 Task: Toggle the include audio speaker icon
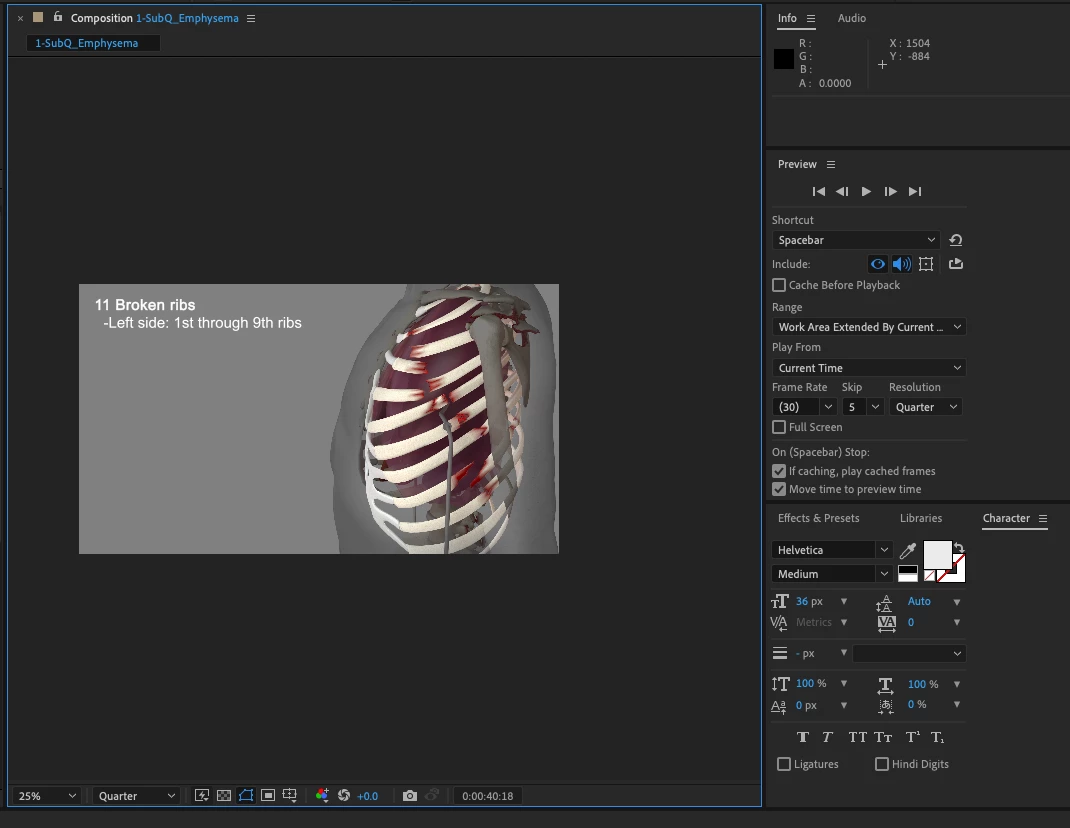coord(901,264)
